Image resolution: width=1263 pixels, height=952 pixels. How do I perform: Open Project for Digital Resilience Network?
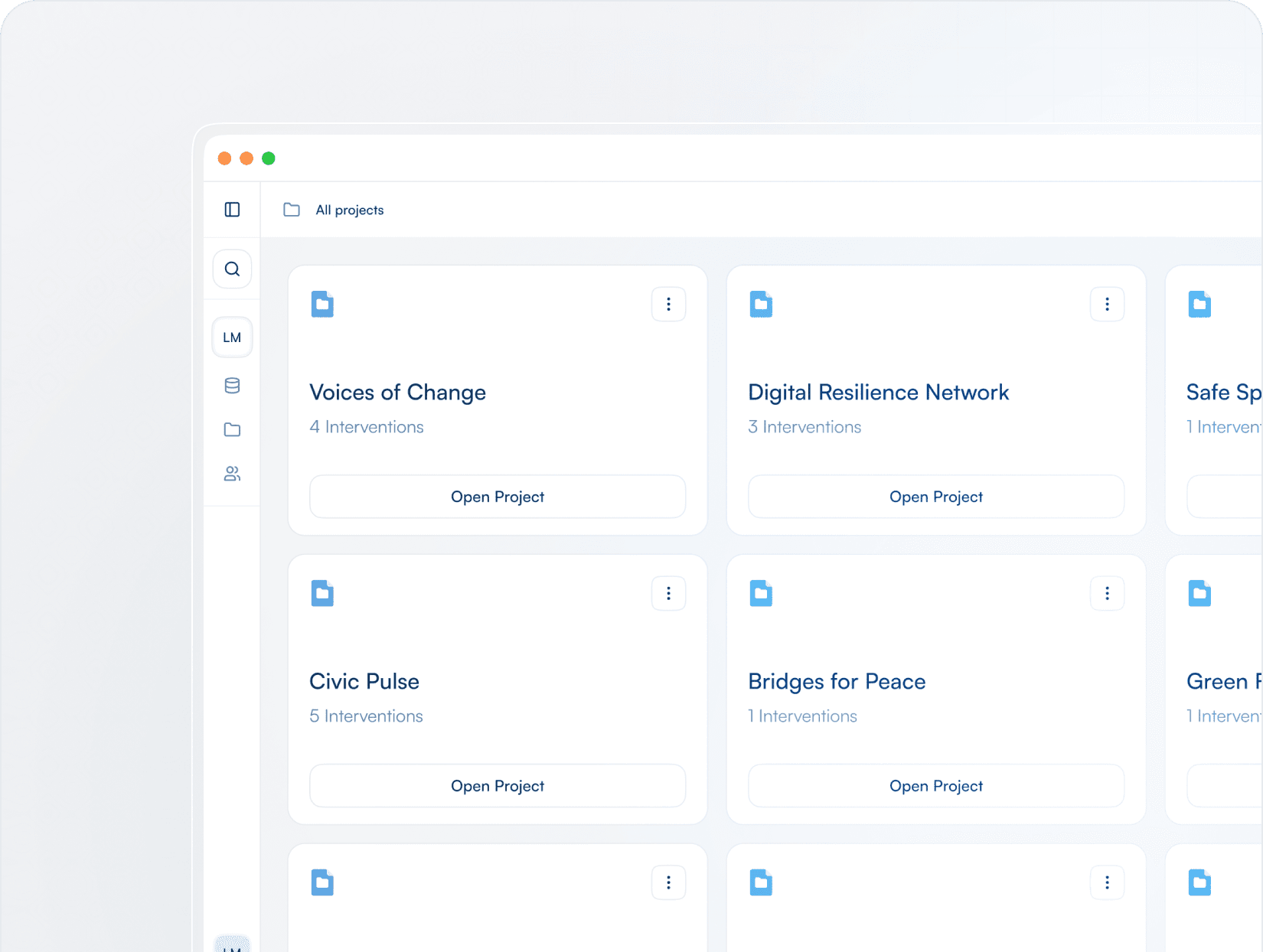click(936, 497)
